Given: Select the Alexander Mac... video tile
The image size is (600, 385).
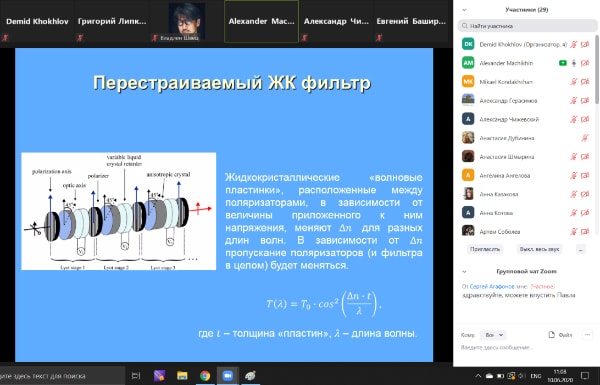Looking at the screenshot, I should [x=261, y=21].
